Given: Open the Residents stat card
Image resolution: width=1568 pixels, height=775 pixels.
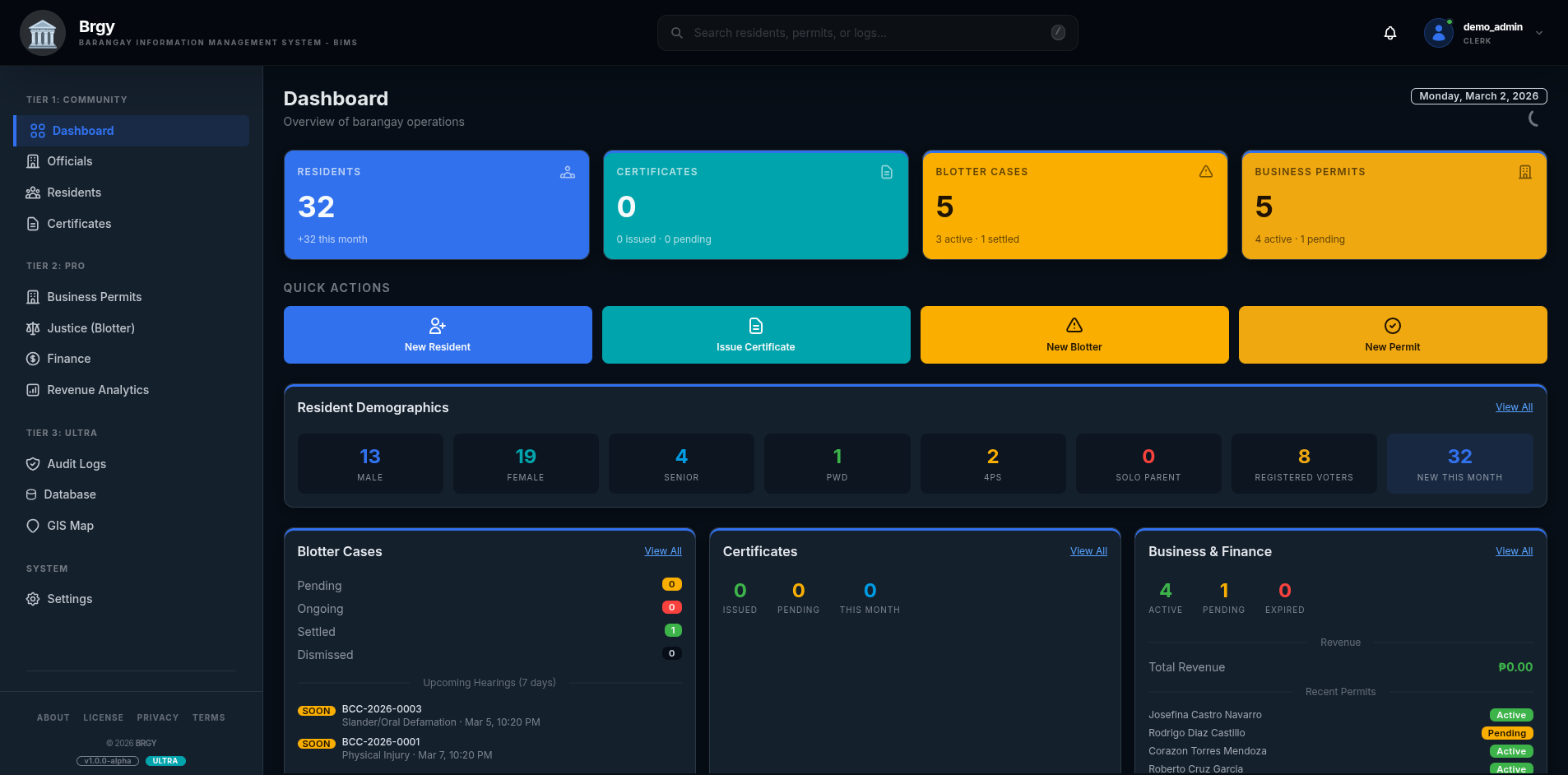Looking at the screenshot, I should coord(436,205).
